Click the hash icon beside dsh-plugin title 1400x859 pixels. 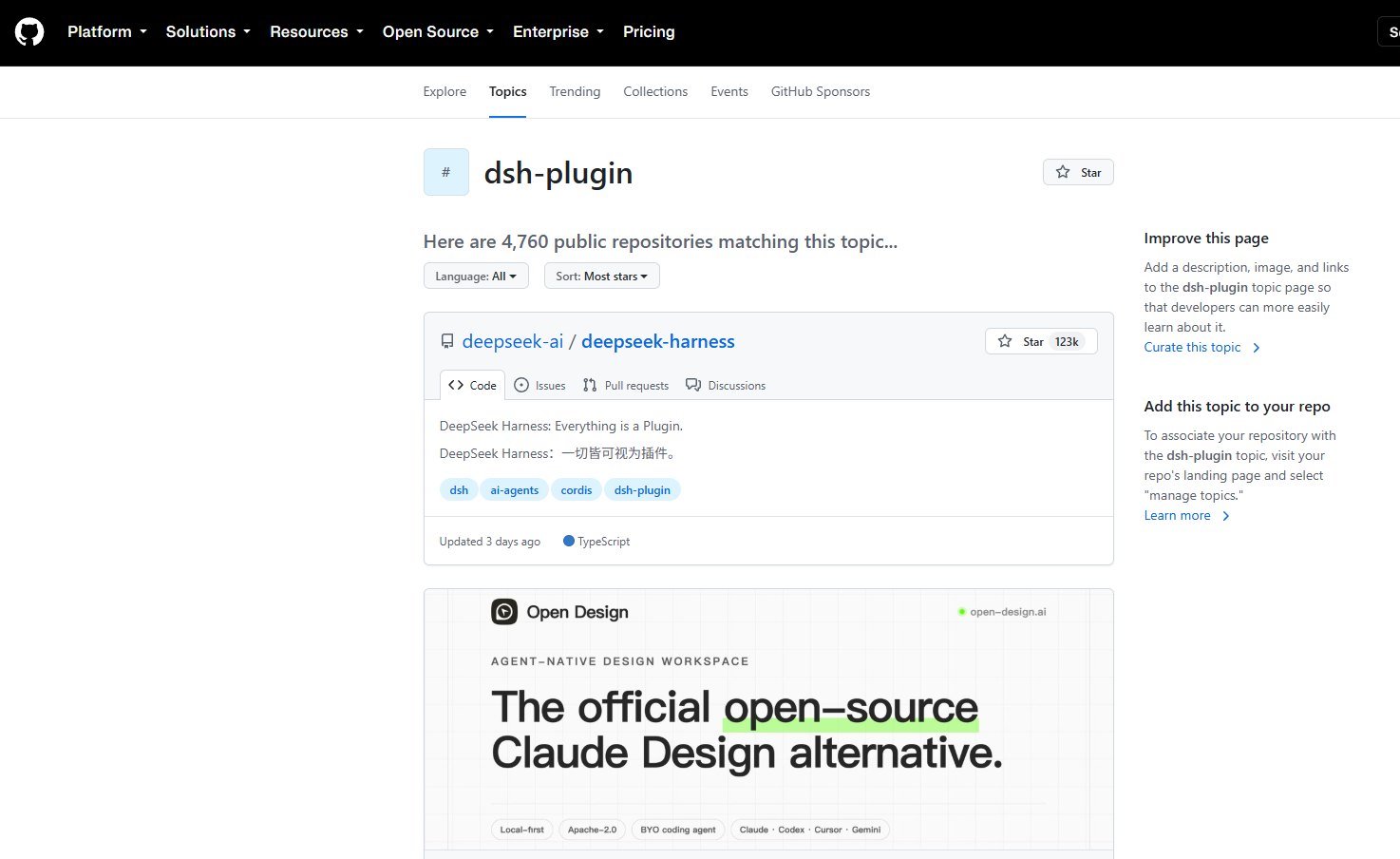446,172
